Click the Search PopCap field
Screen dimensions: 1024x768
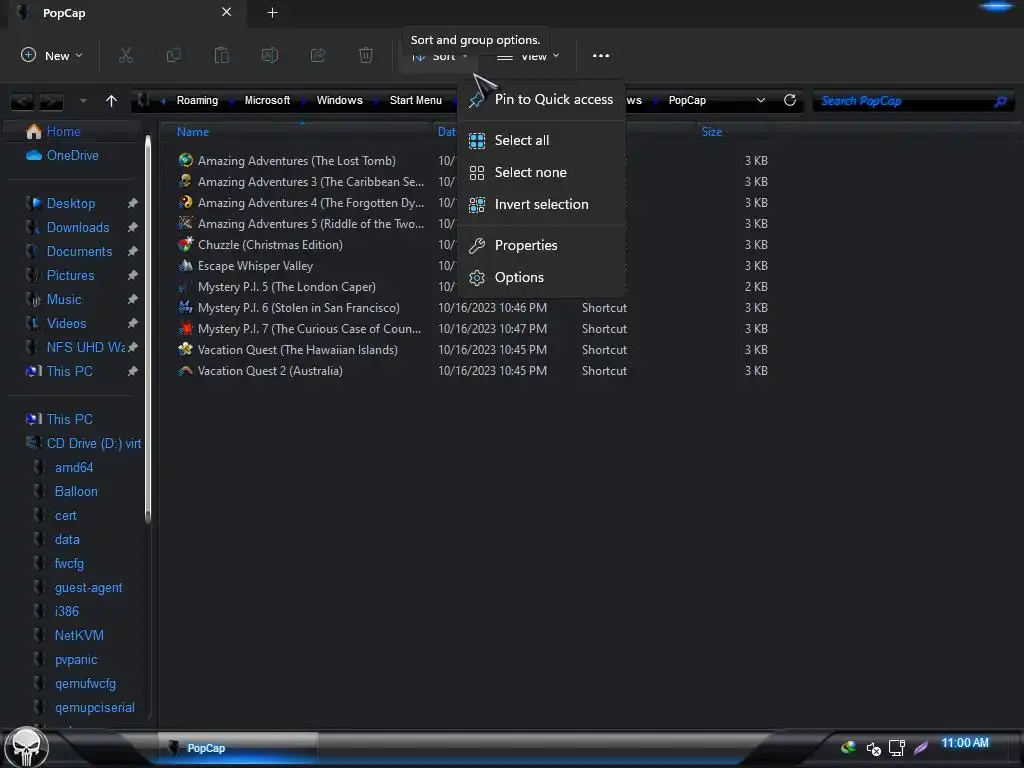(913, 101)
